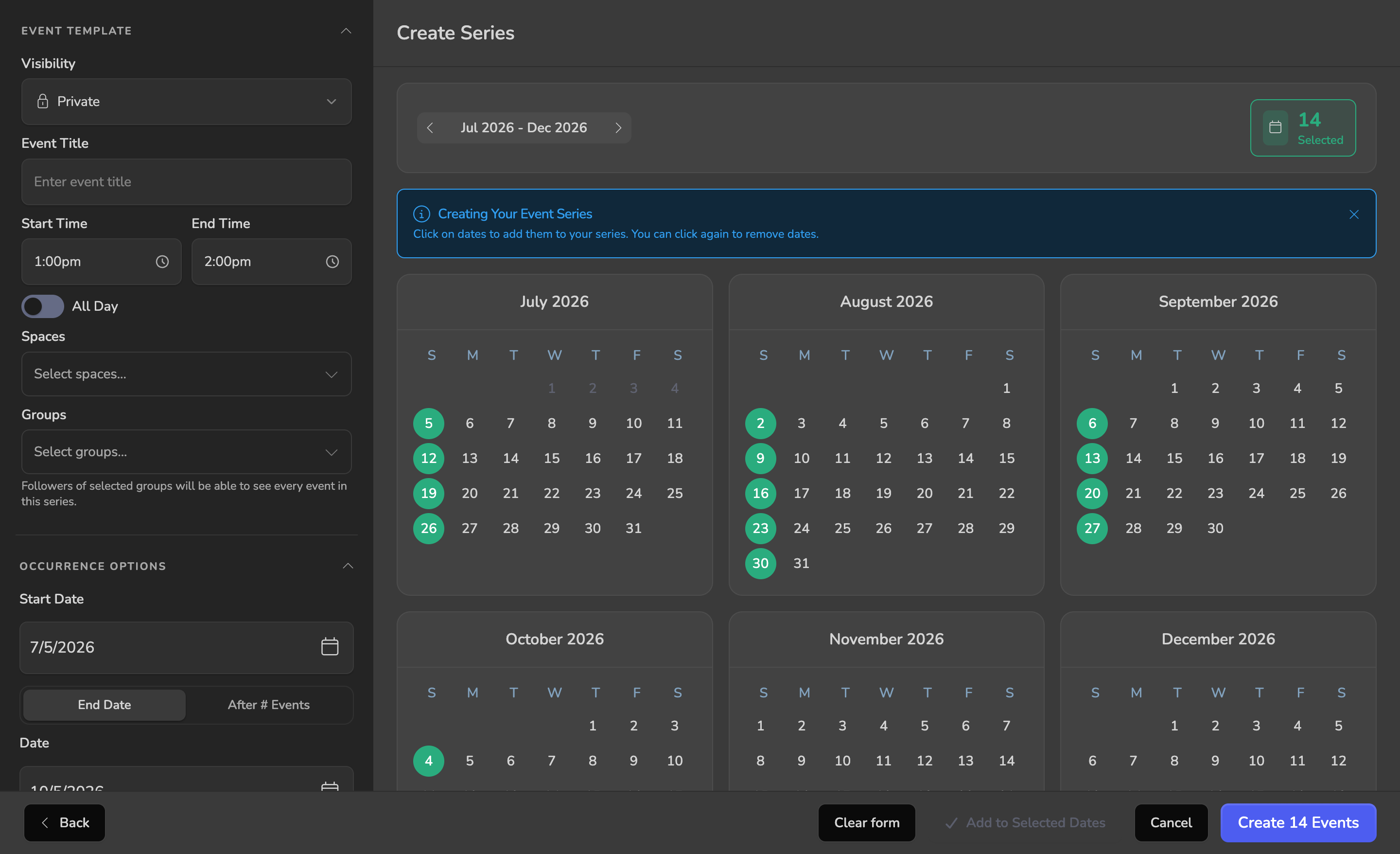Go to next date range with right arrow
The width and height of the screenshot is (1400, 854).
click(x=619, y=128)
